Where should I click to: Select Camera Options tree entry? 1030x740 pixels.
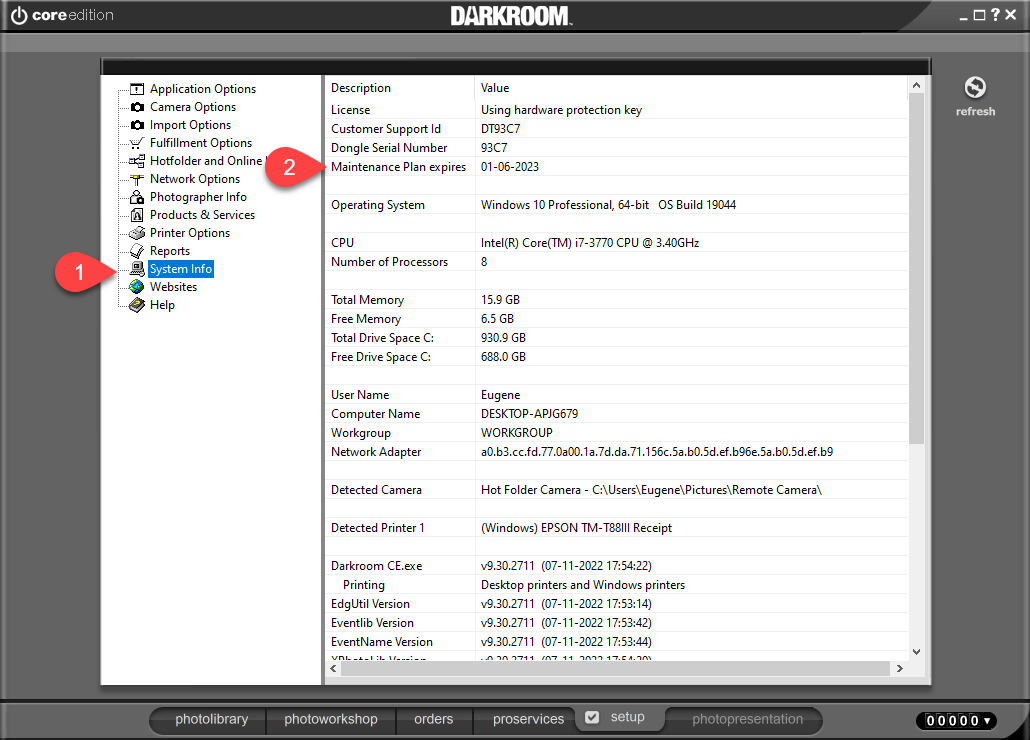pos(192,107)
